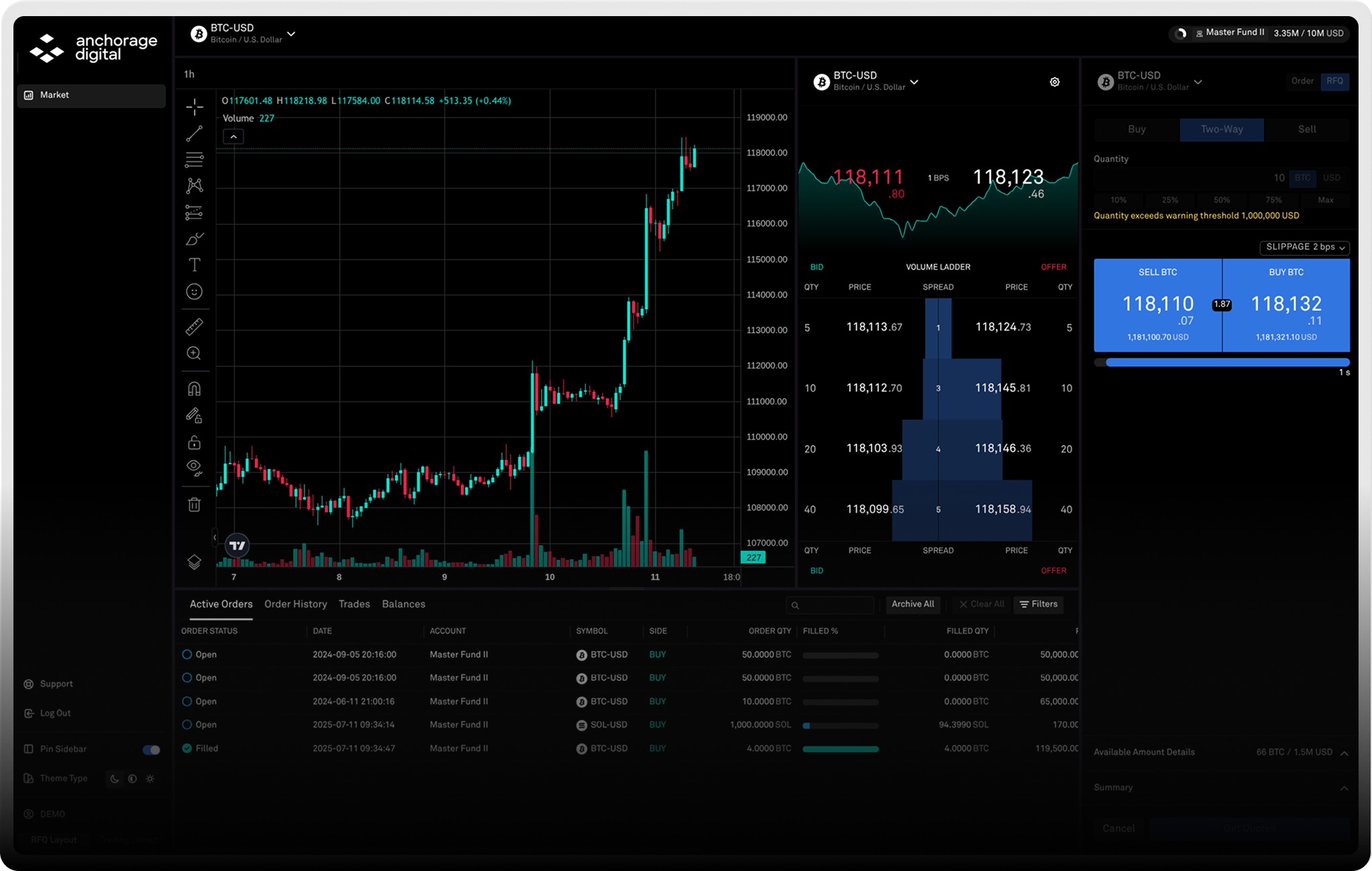Collapse Available Amount Details section
This screenshot has height=871, width=1372.
coord(1344,753)
